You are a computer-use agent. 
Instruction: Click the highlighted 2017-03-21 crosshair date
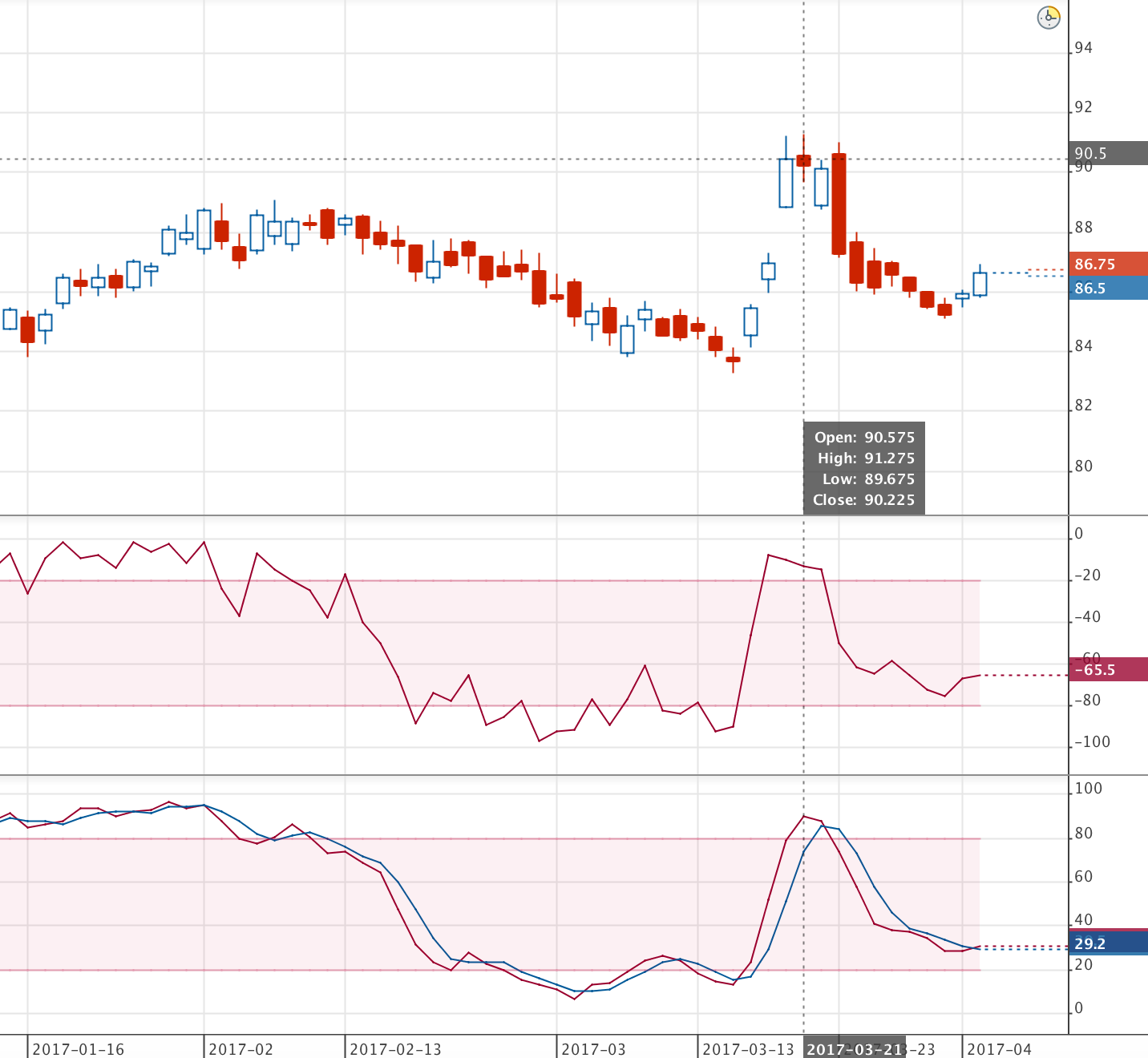click(x=855, y=1049)
